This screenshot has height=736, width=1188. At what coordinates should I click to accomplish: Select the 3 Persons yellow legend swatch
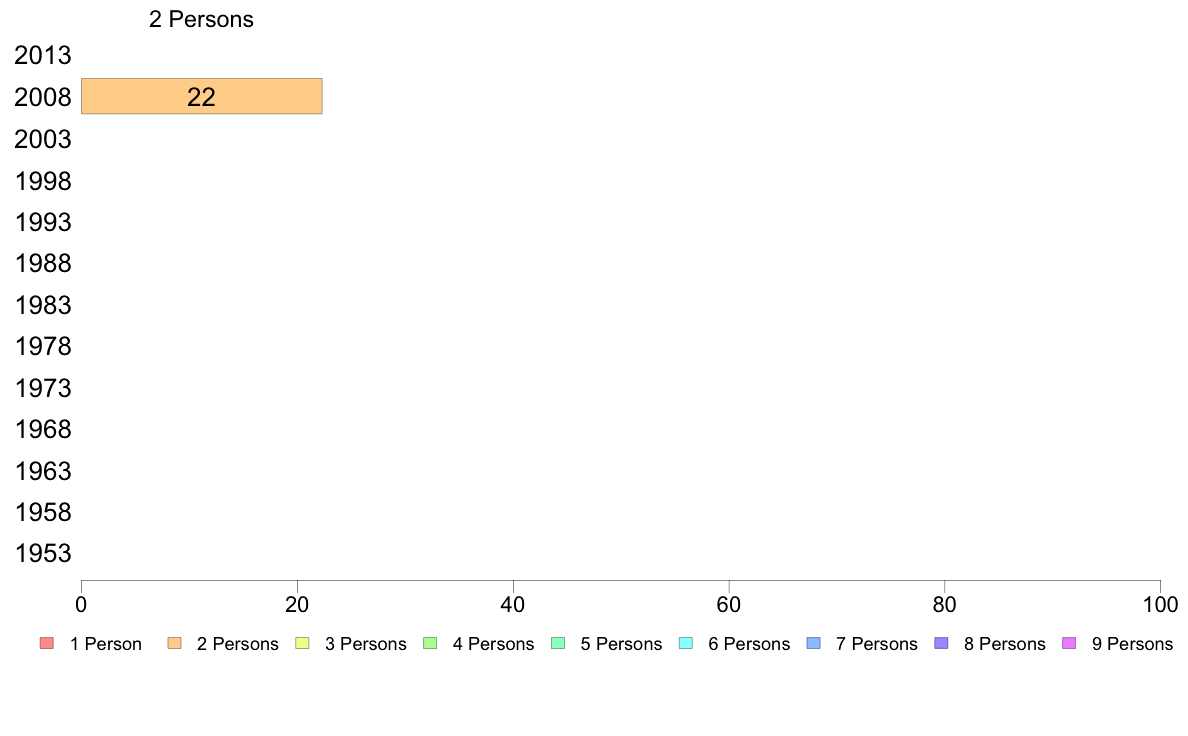pyautogui.click(x=302, y=644)
